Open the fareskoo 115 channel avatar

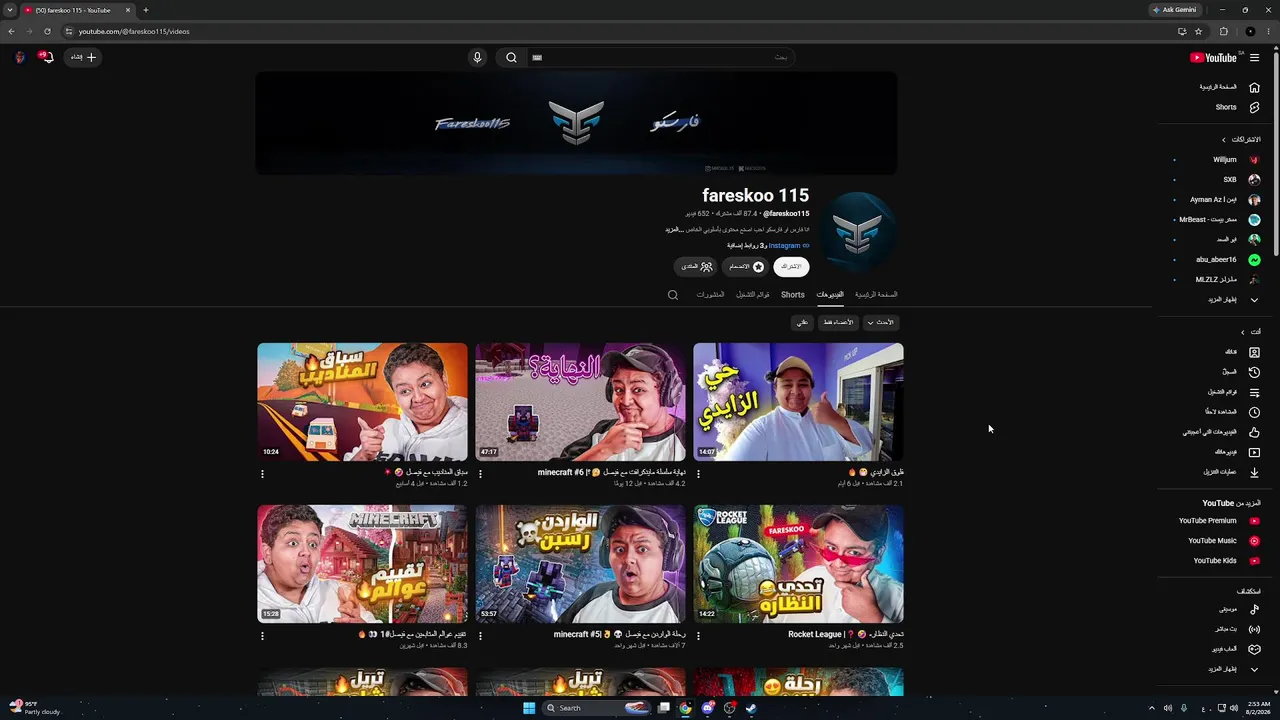(857, 231)
